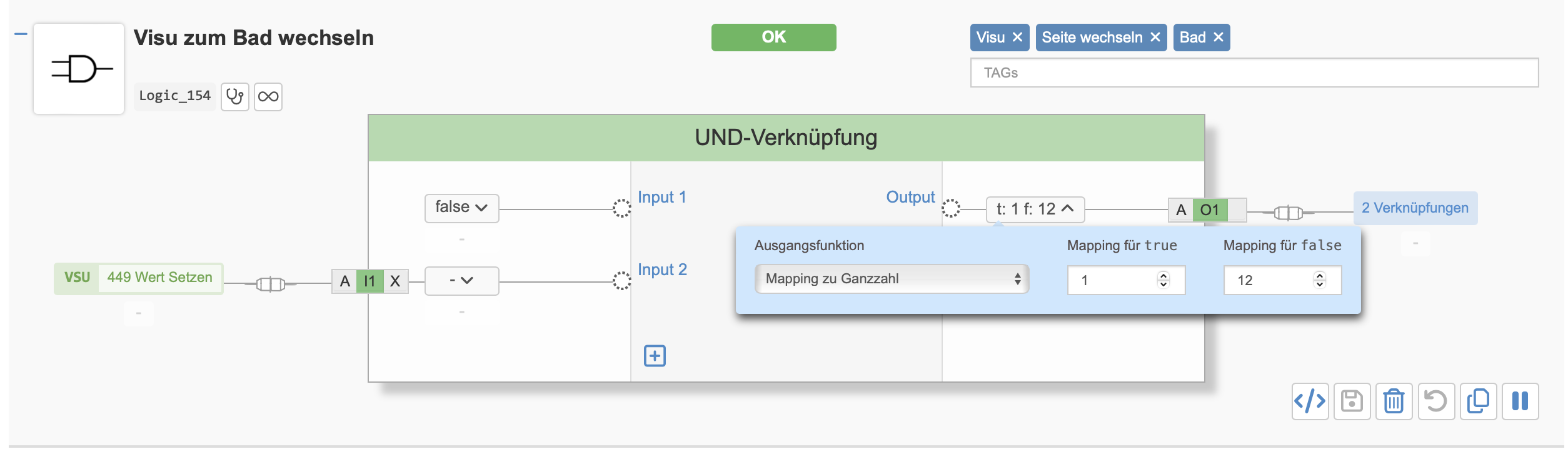1568x454 pixels.
Task: Save the logic with the floppy icon
Action: click(x=1352, y=401)
